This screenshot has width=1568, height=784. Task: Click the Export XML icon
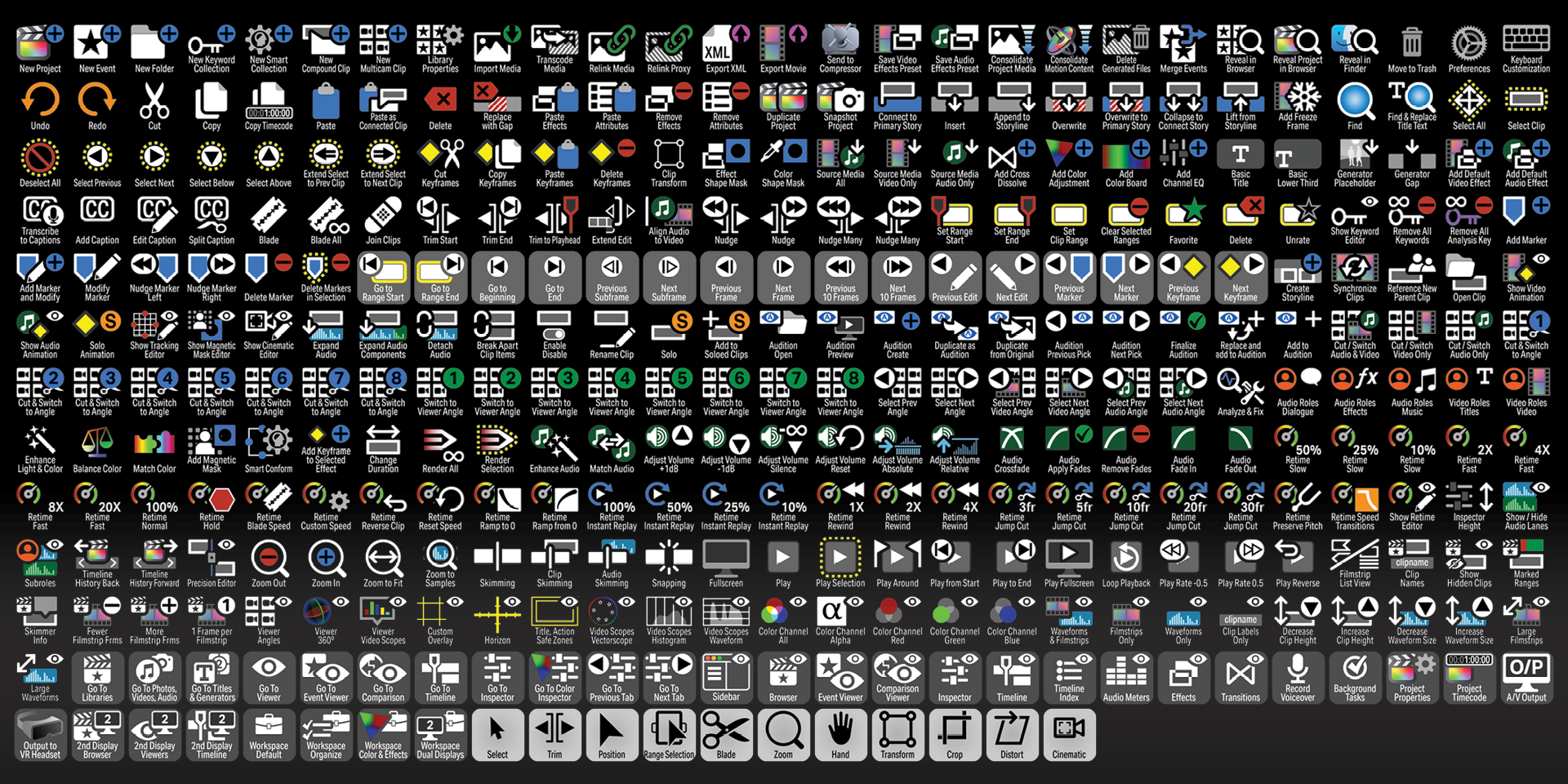(x=726, y=49)
